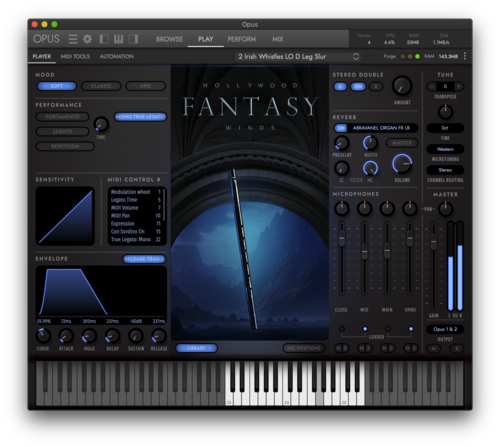
Task: Click the Fine tune knob
Action: (x=445, y=112)
